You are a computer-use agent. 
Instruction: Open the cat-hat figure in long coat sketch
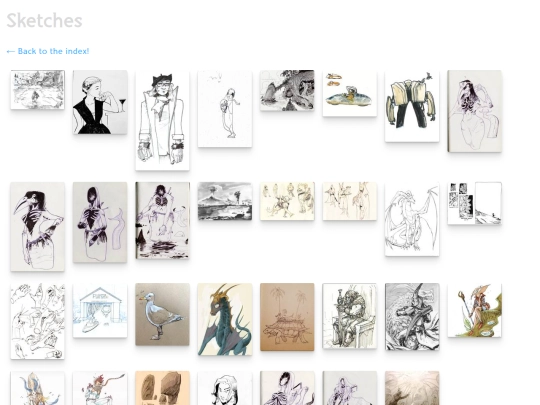162,121
